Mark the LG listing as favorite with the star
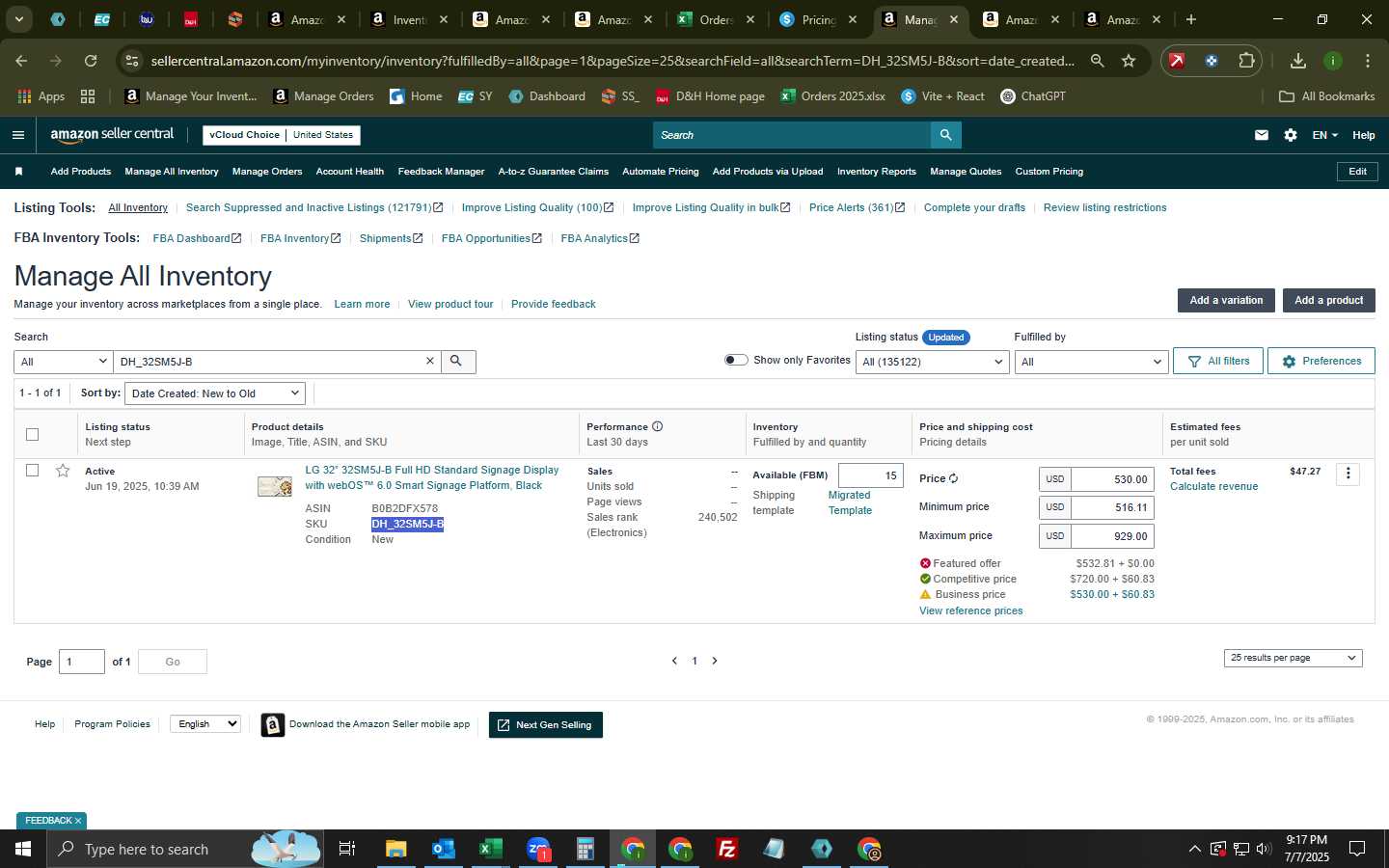The height and width of the screenshot is (868, 1389). pos(63,471)
